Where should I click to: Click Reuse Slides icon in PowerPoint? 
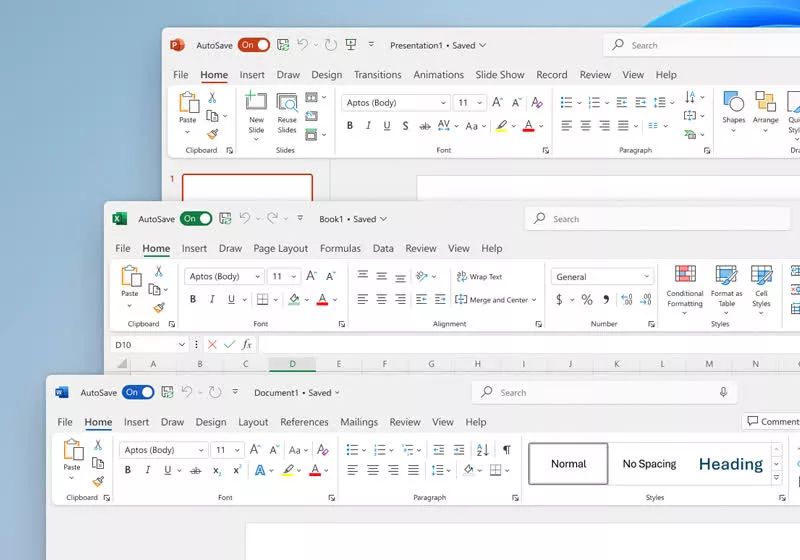[287, 102]
